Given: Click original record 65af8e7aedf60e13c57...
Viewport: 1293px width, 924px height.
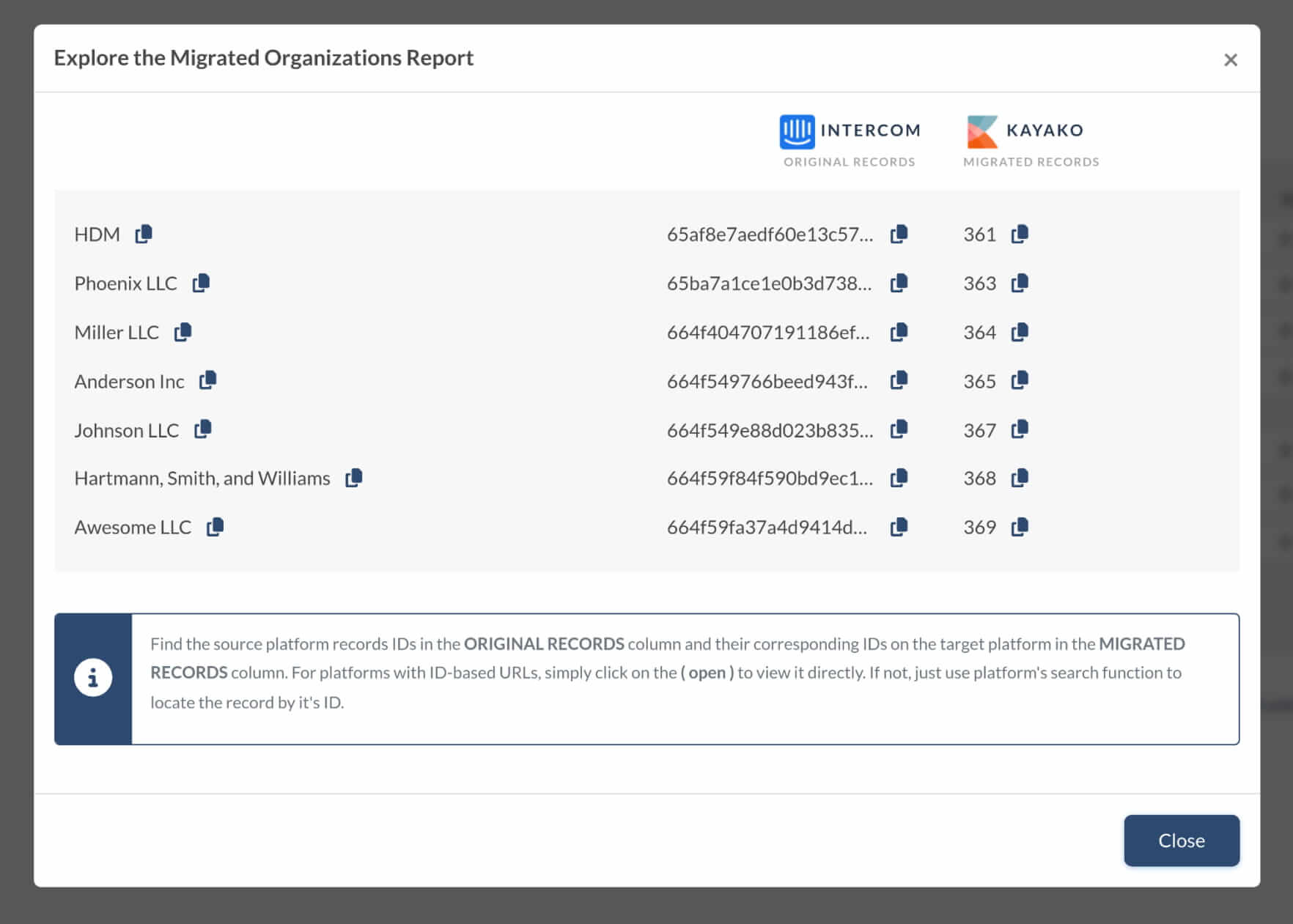Looking at the screenshot, I should pyautogui.click(x=770, y=234).
